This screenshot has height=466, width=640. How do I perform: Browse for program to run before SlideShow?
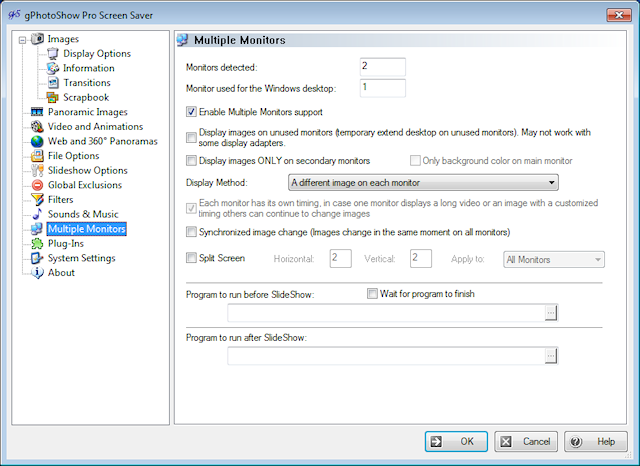[551, 313]
